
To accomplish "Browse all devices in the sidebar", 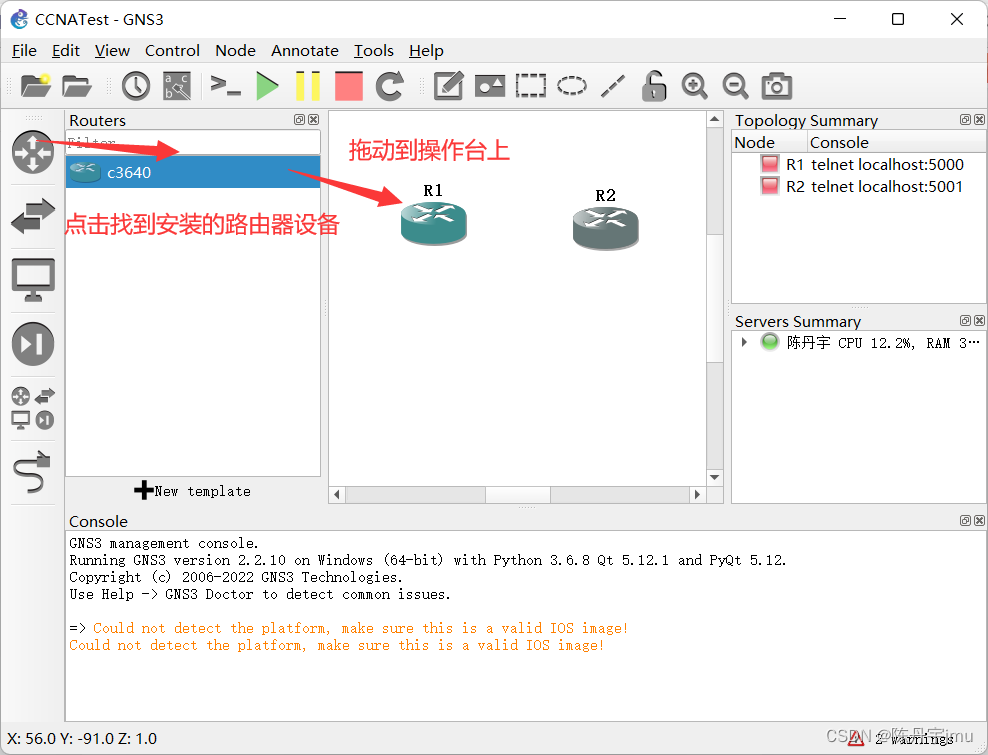I will (33, 408).
